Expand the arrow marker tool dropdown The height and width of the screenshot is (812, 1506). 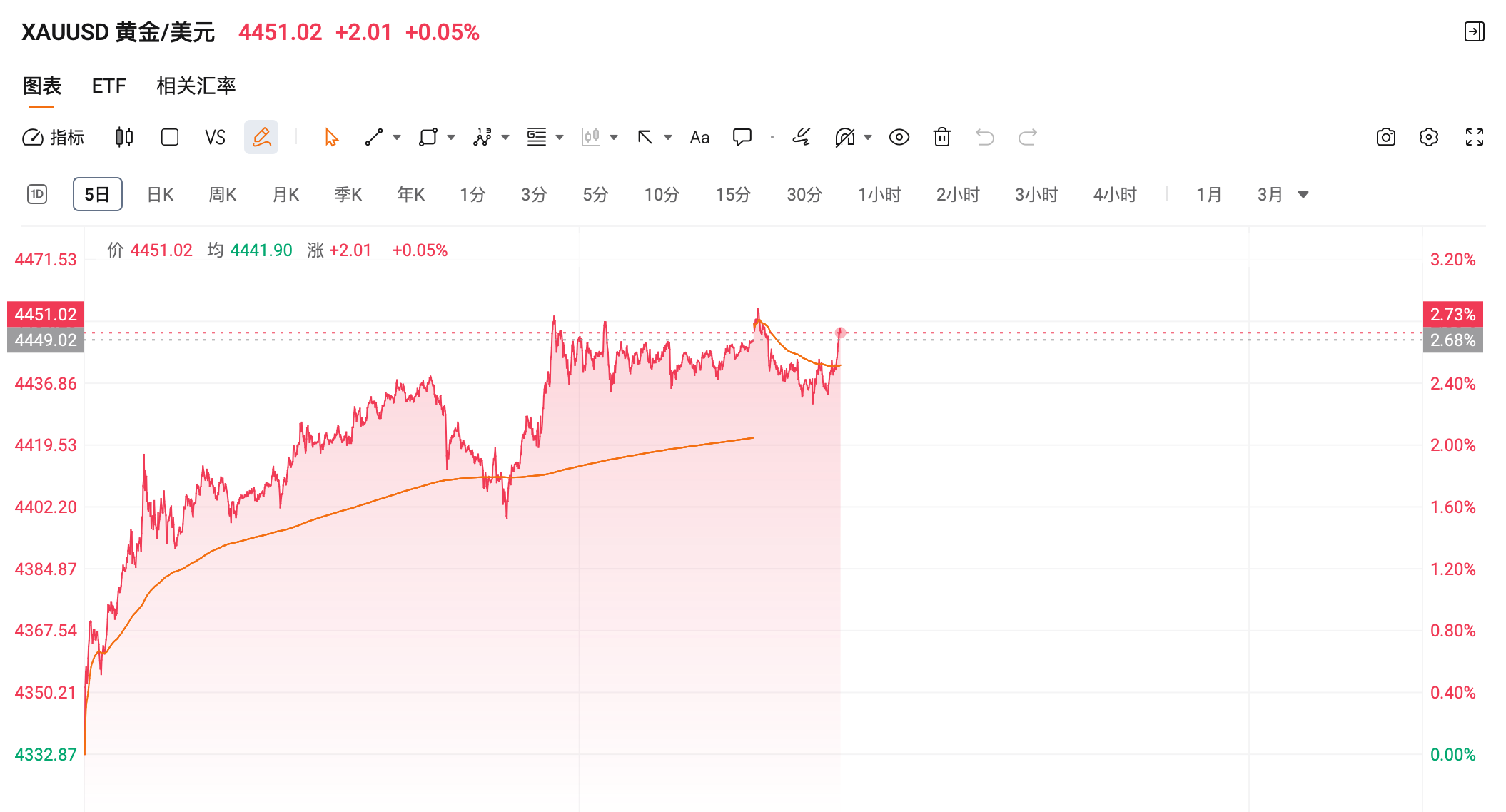(667, 137)
